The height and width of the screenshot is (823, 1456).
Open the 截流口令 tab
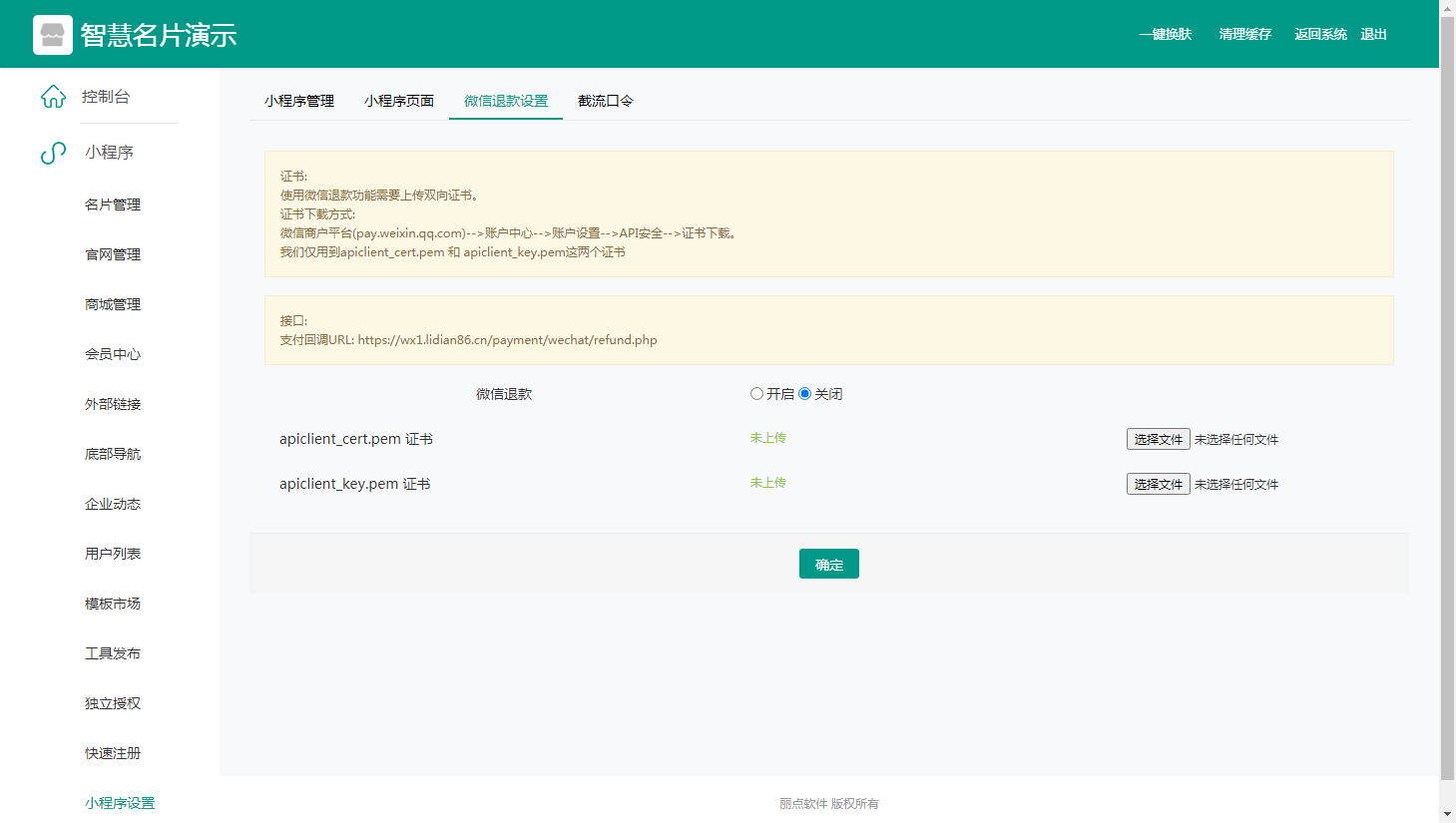[x=606, y=101]
